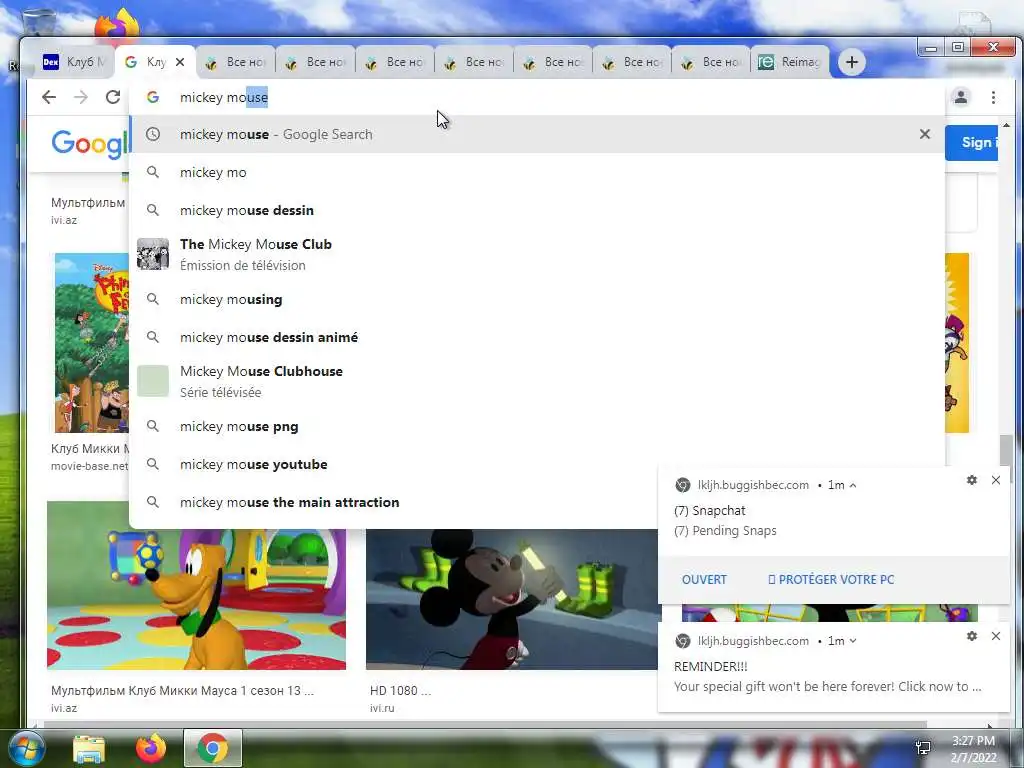Click the network tray icon
The width and height of the screenshot is (1024, 768).
(923, 748)
